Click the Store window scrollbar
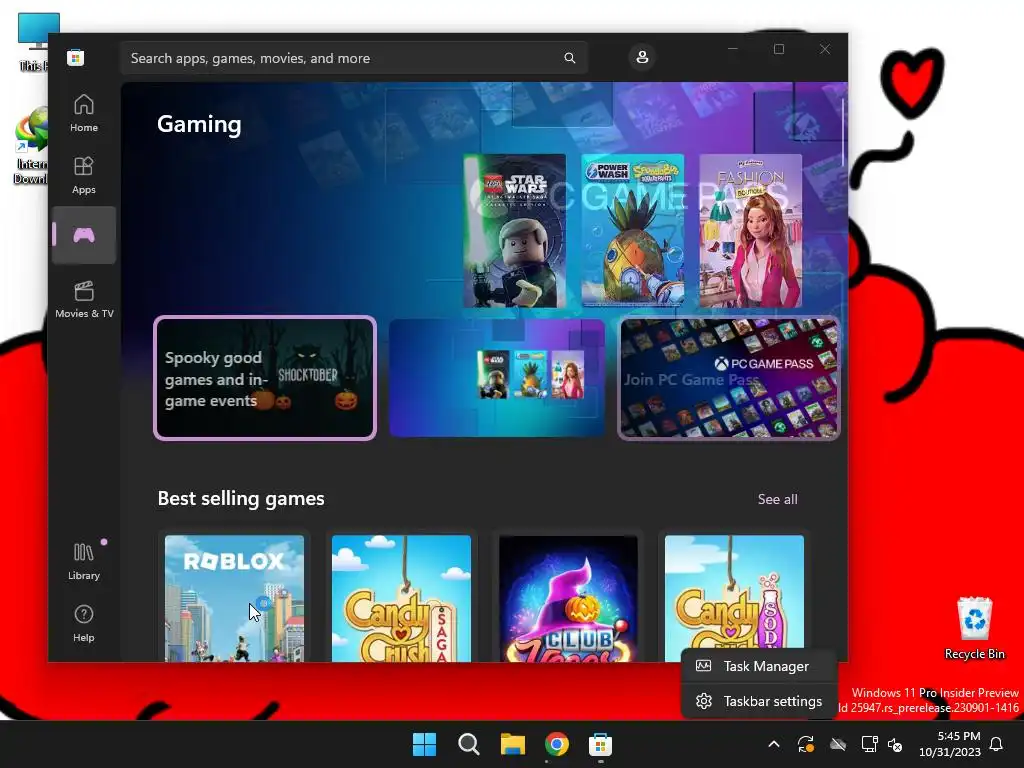This screenshot has height=768, width=1024. (x=844, y=132)
